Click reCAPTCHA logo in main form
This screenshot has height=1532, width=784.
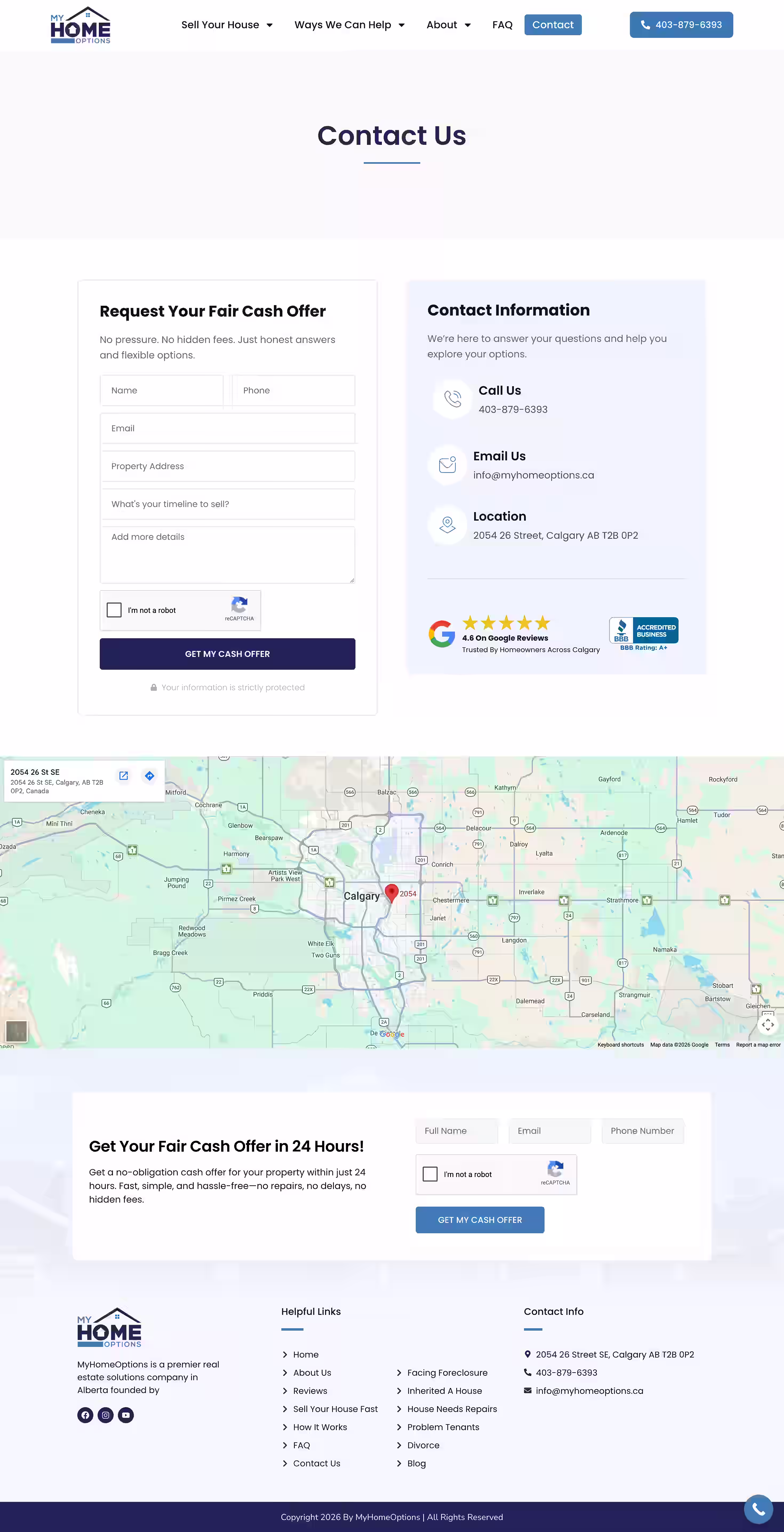click(239, 605)
